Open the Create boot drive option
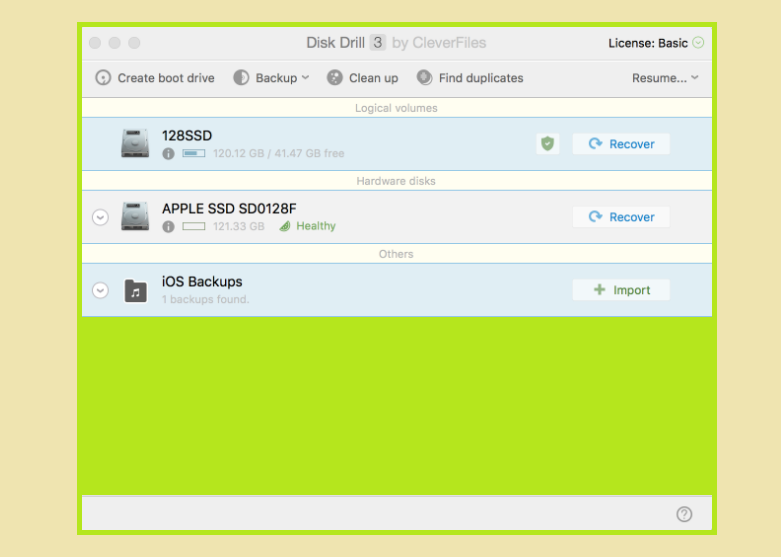The height and width of the screenshot is (557, 781). (155, 78)
